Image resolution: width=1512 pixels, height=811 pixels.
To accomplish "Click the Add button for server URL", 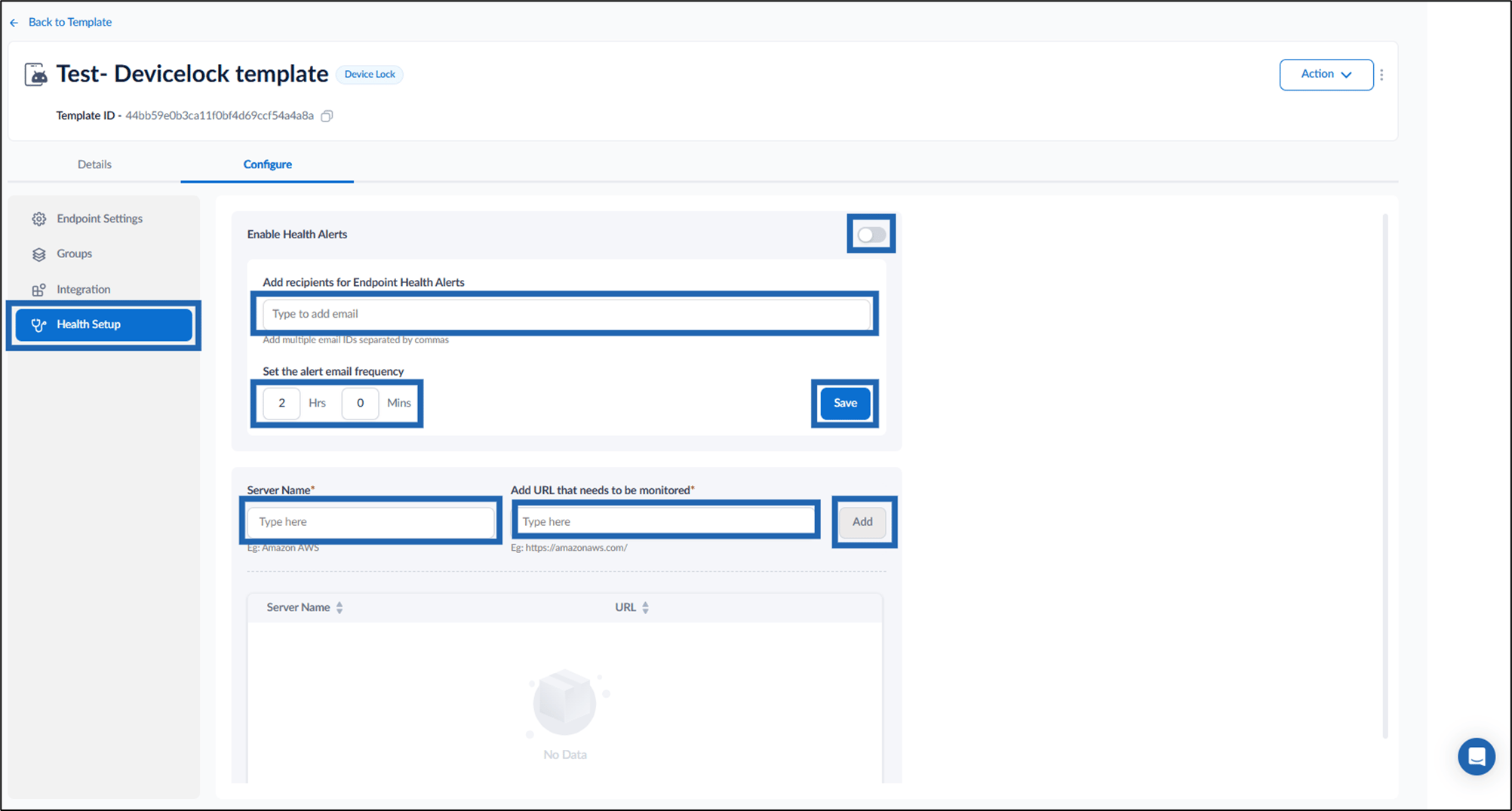I will click(862, 522).
